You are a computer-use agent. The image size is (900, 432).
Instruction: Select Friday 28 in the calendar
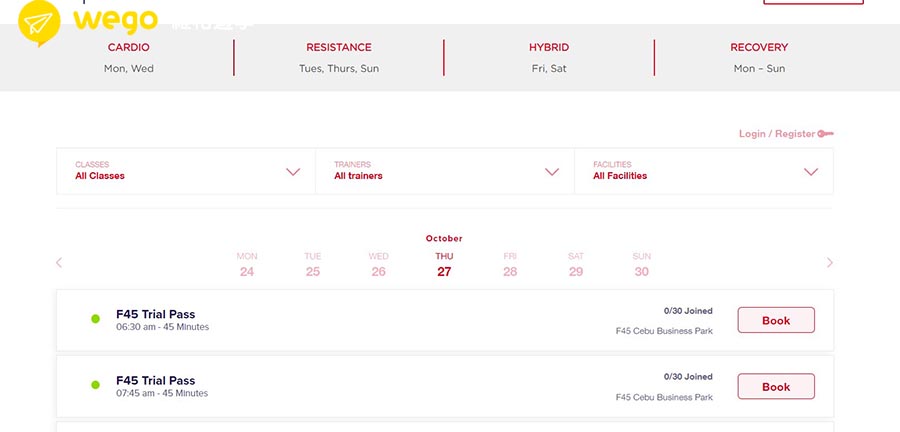(510, 265)
